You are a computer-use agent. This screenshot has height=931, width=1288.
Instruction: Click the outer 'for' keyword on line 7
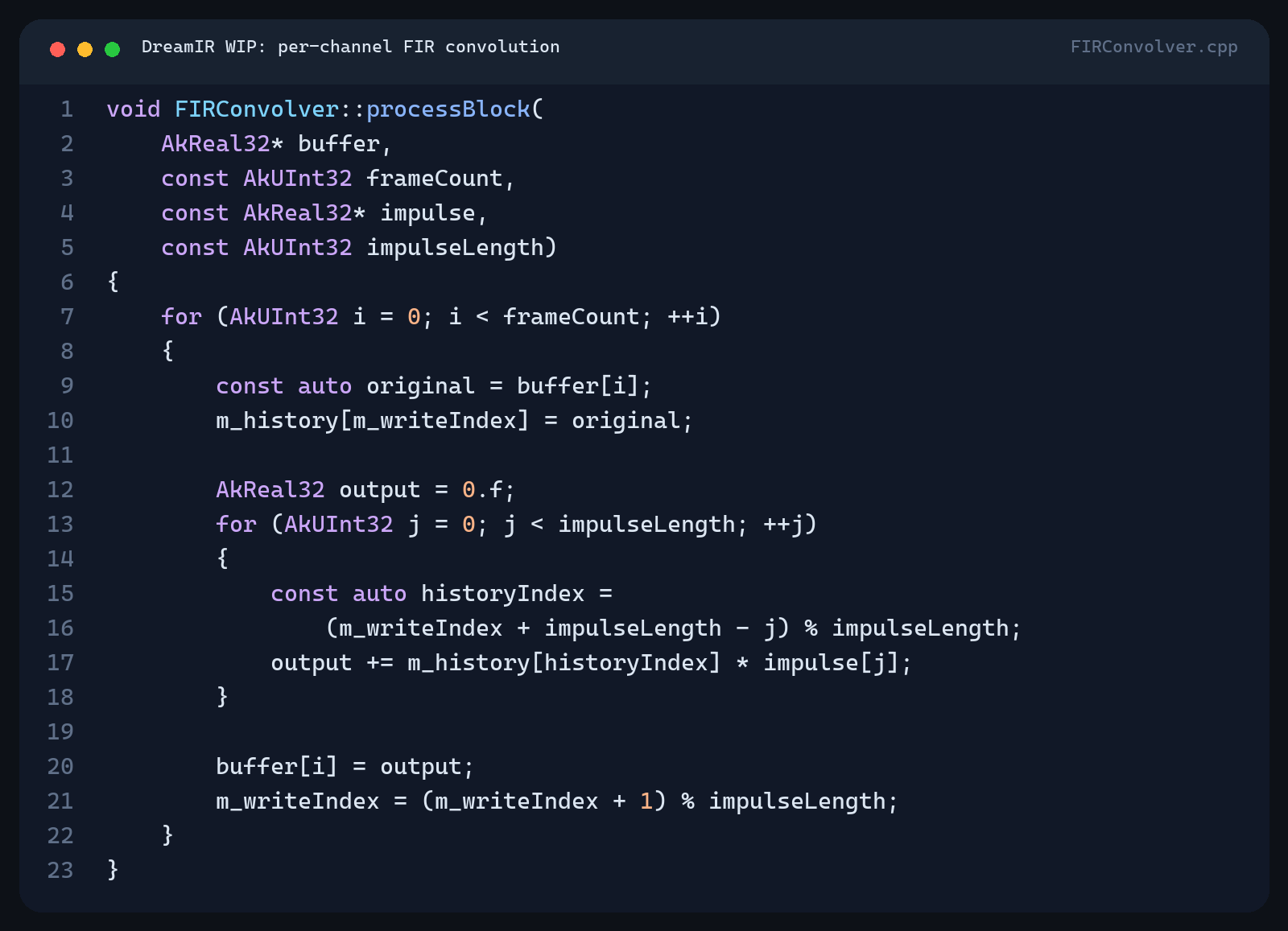181,316
